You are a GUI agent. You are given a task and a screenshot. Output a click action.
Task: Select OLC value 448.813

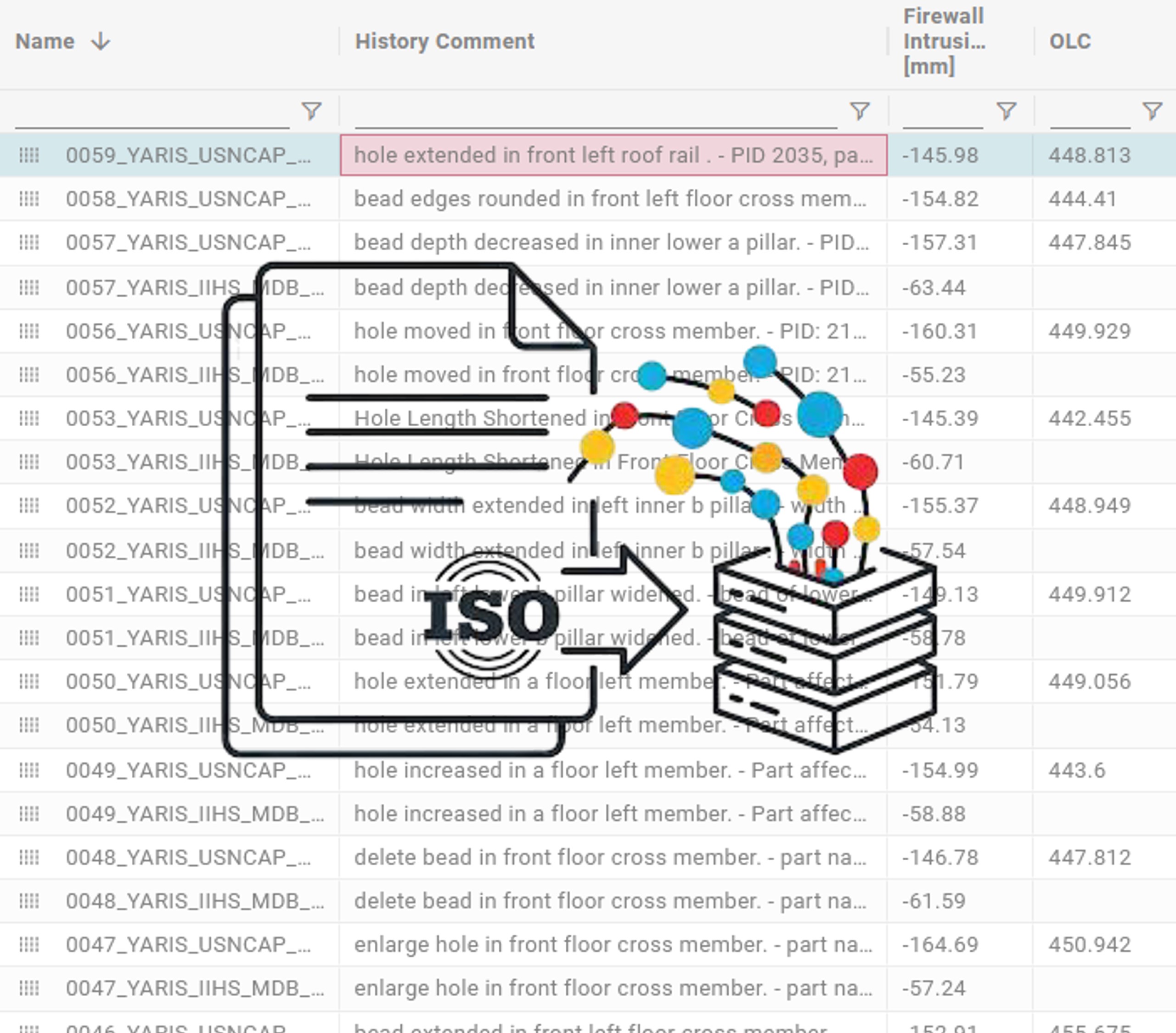point(1090,155)
